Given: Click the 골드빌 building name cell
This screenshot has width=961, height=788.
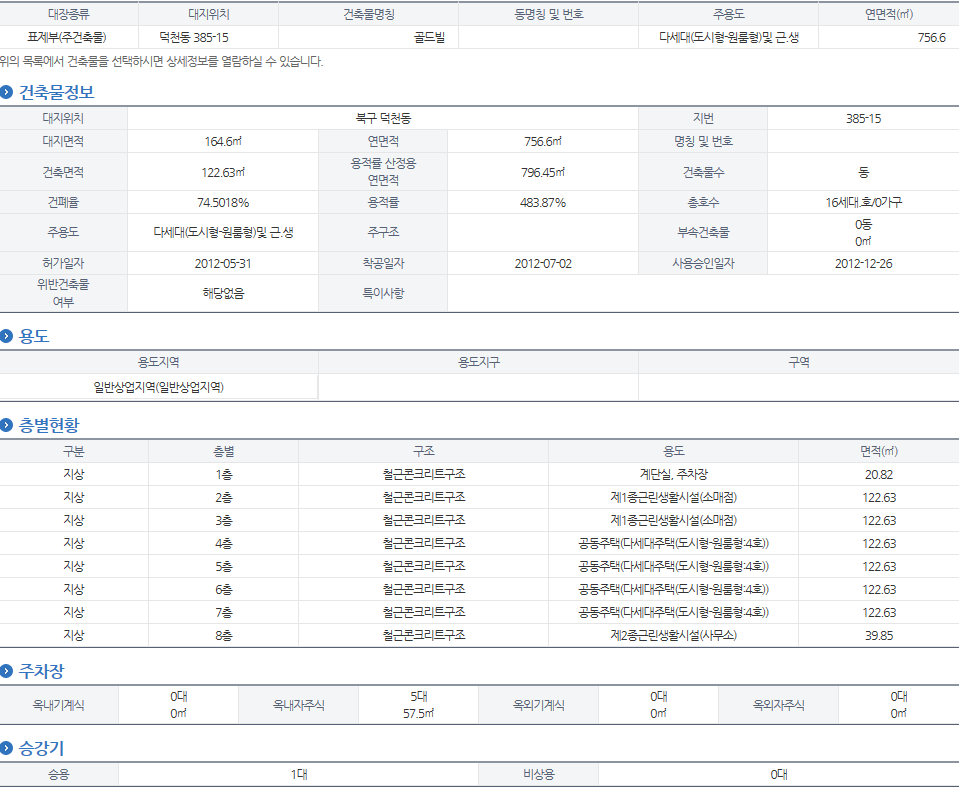Looking at the screenshot, I should point(429,37).
